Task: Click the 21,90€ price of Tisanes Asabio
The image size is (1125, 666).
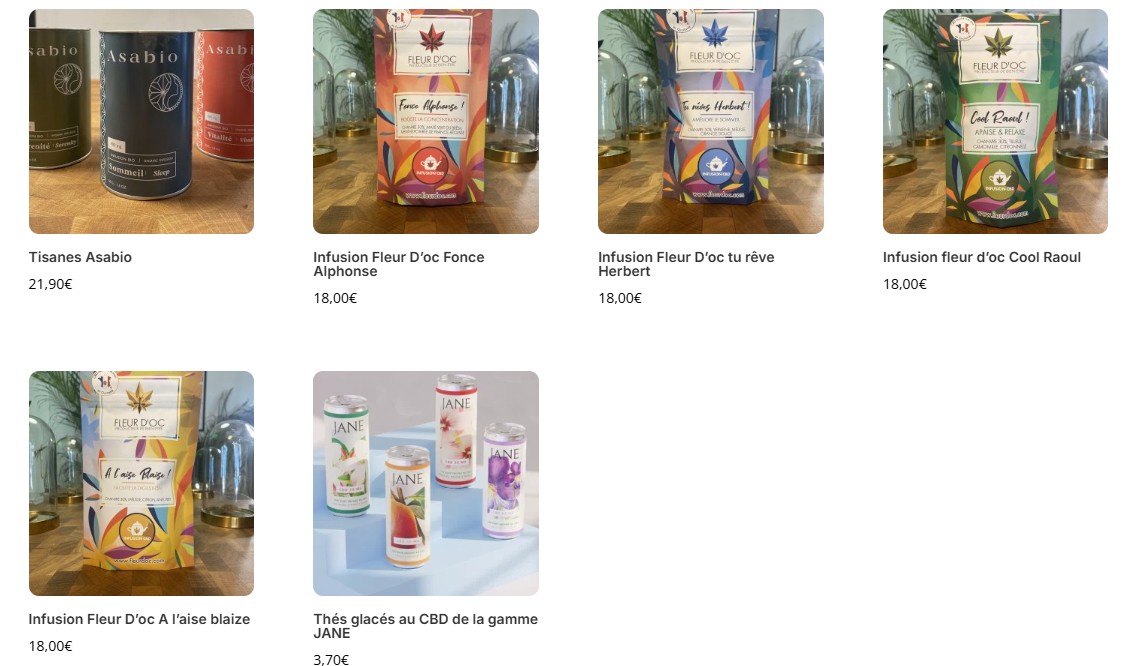Action: pyautogui.click(x=50, y=284)
